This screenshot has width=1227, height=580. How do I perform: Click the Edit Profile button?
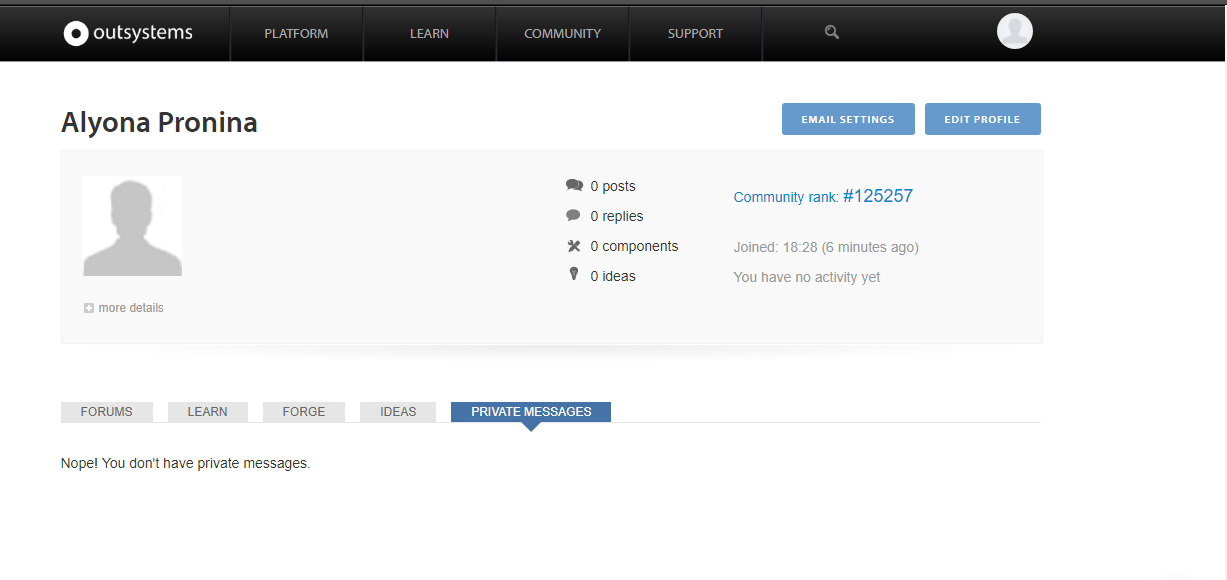click(982, 119)
